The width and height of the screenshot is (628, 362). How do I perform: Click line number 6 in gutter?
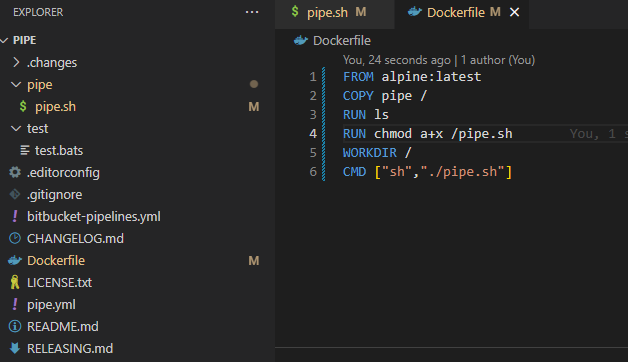[313, 172]
